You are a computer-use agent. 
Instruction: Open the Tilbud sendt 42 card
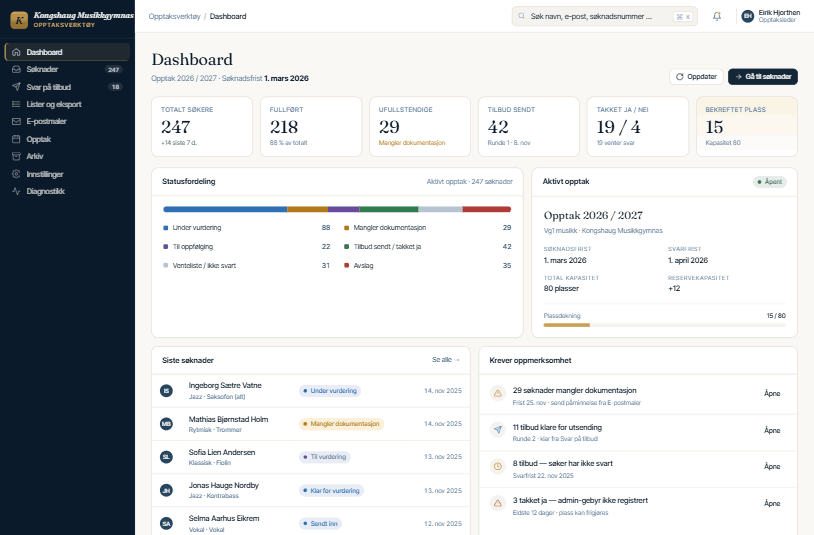[x=528, y=126]
